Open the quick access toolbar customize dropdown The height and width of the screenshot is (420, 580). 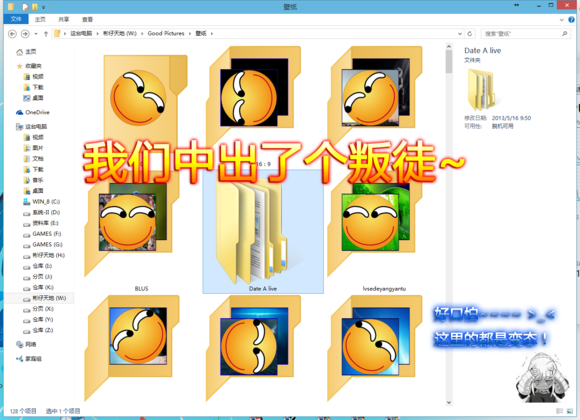click(44, 7)
